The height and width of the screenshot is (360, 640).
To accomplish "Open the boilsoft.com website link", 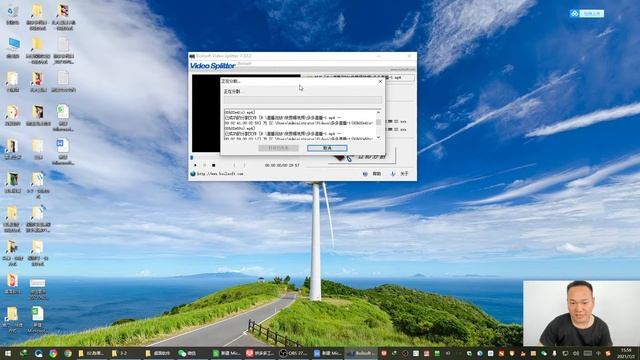I will coord(220,174).
